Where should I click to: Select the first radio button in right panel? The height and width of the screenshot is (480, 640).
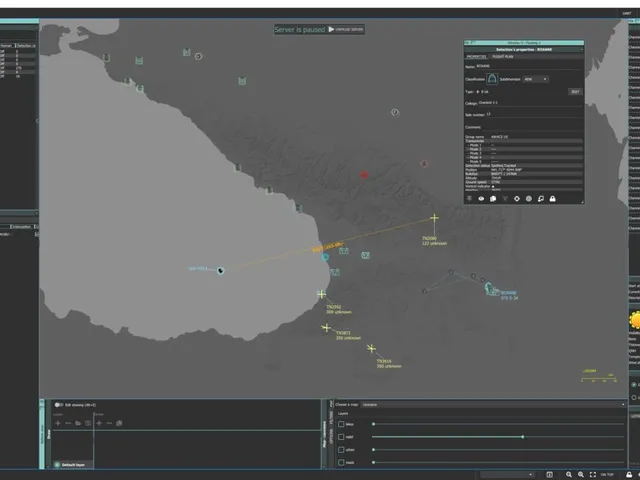point(634,384)
